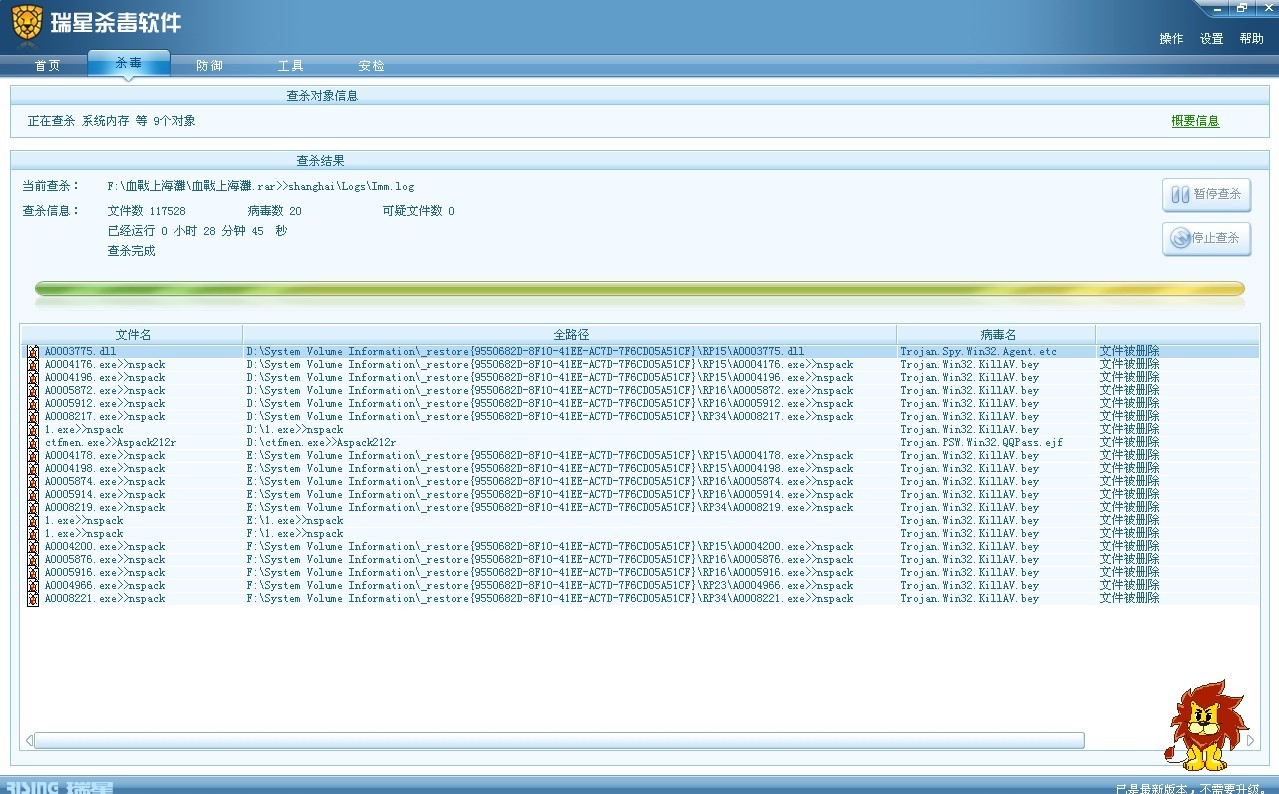This screenshot has width=1279, height=794.
Task: Click virus icon beside A0008219.exe>>nspack
Action: point(33,508)
